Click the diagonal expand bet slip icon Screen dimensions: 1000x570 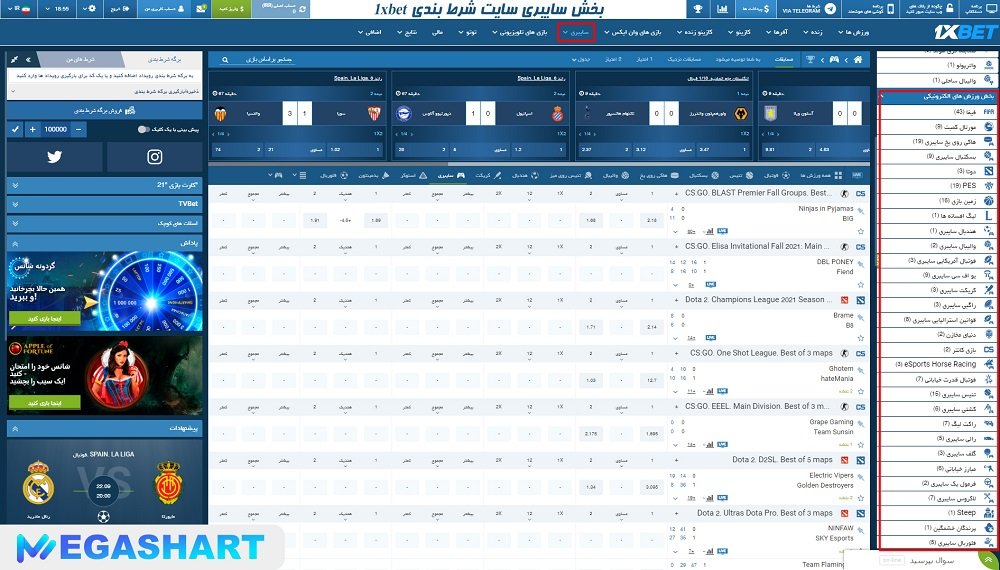(14, 59)
